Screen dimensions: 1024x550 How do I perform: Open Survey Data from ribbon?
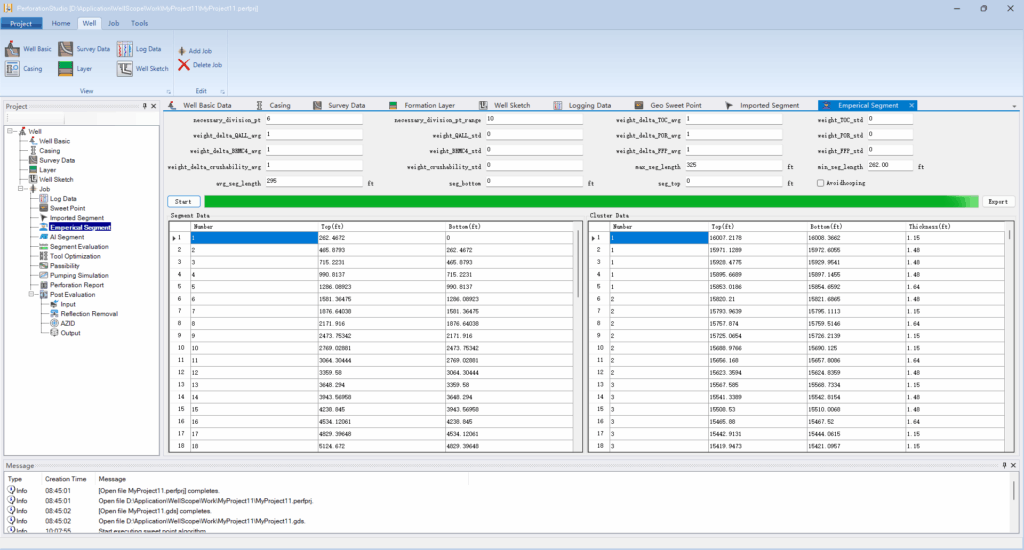coord(84,49)
